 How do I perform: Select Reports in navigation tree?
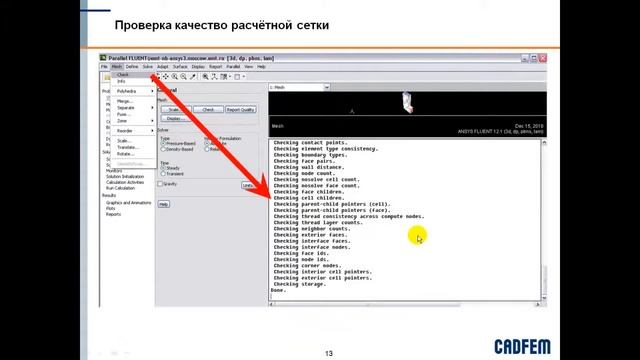(113, 214)
